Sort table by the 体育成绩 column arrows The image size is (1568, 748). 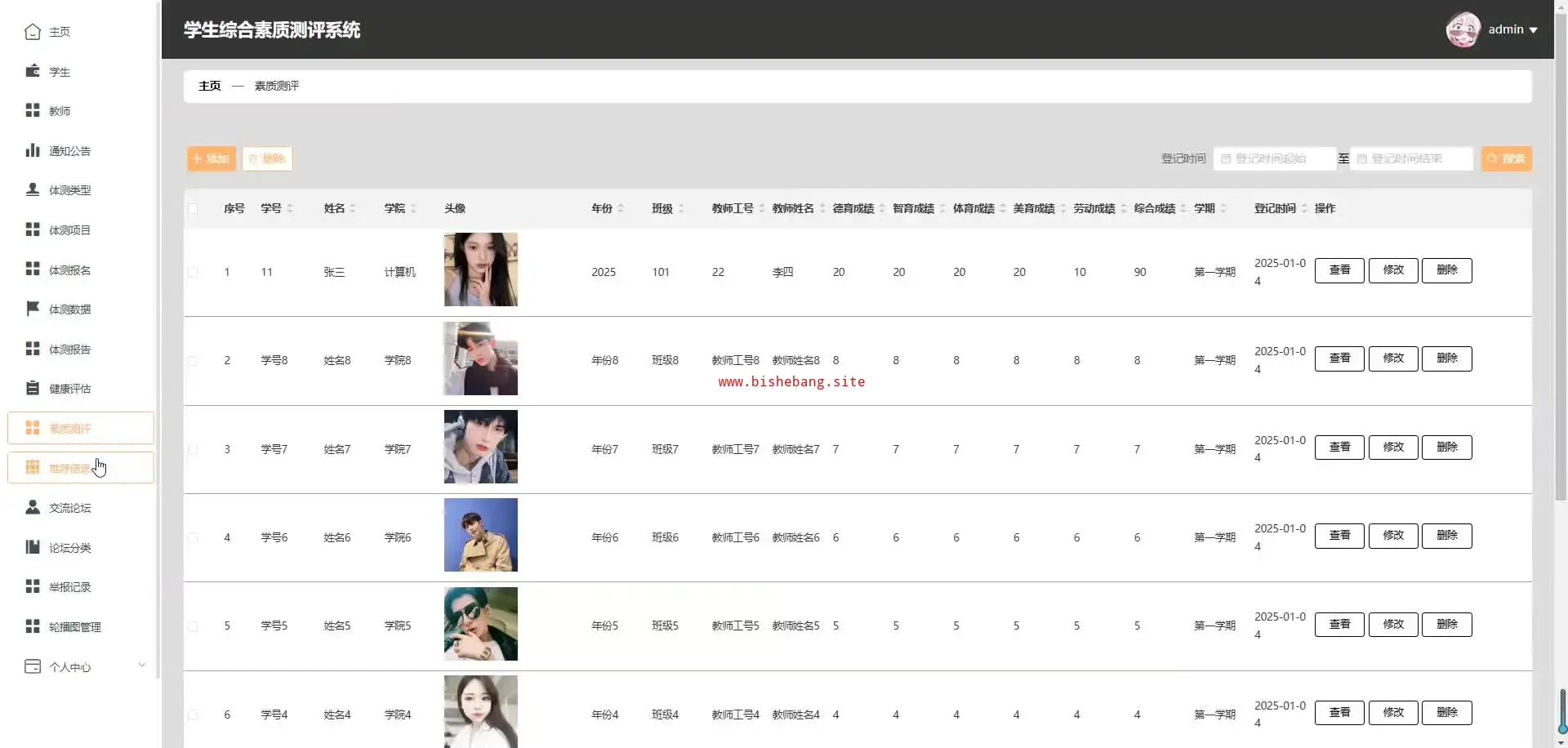pyautogui.click(x=1003, y=209)
